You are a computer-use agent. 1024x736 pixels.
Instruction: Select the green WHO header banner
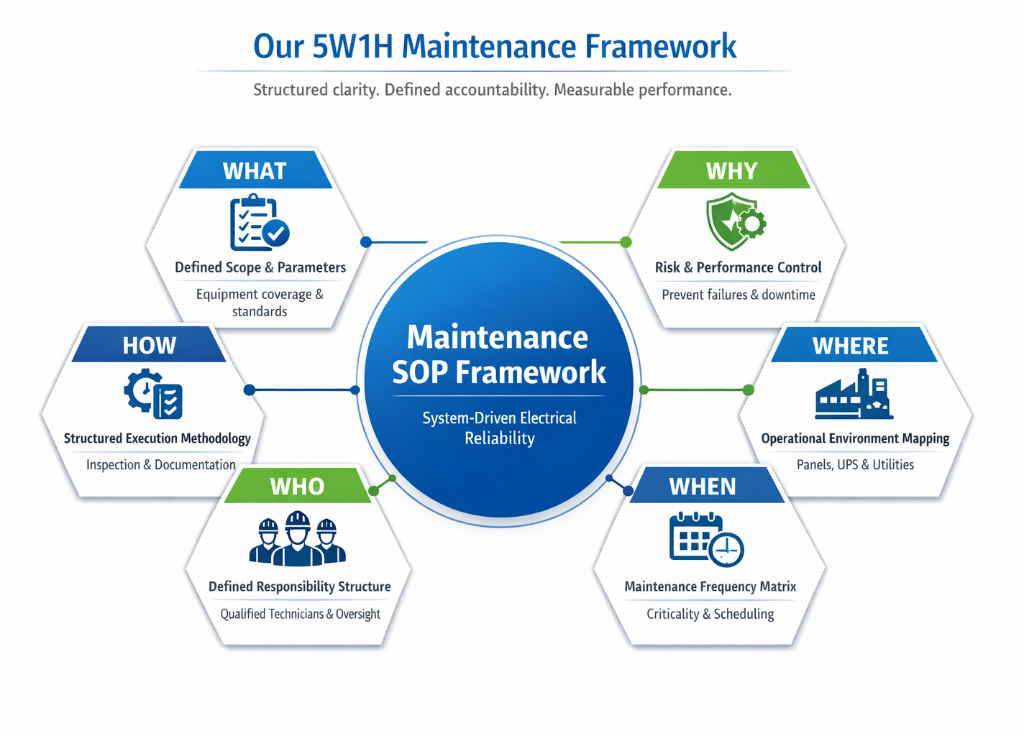coord(297,487)
